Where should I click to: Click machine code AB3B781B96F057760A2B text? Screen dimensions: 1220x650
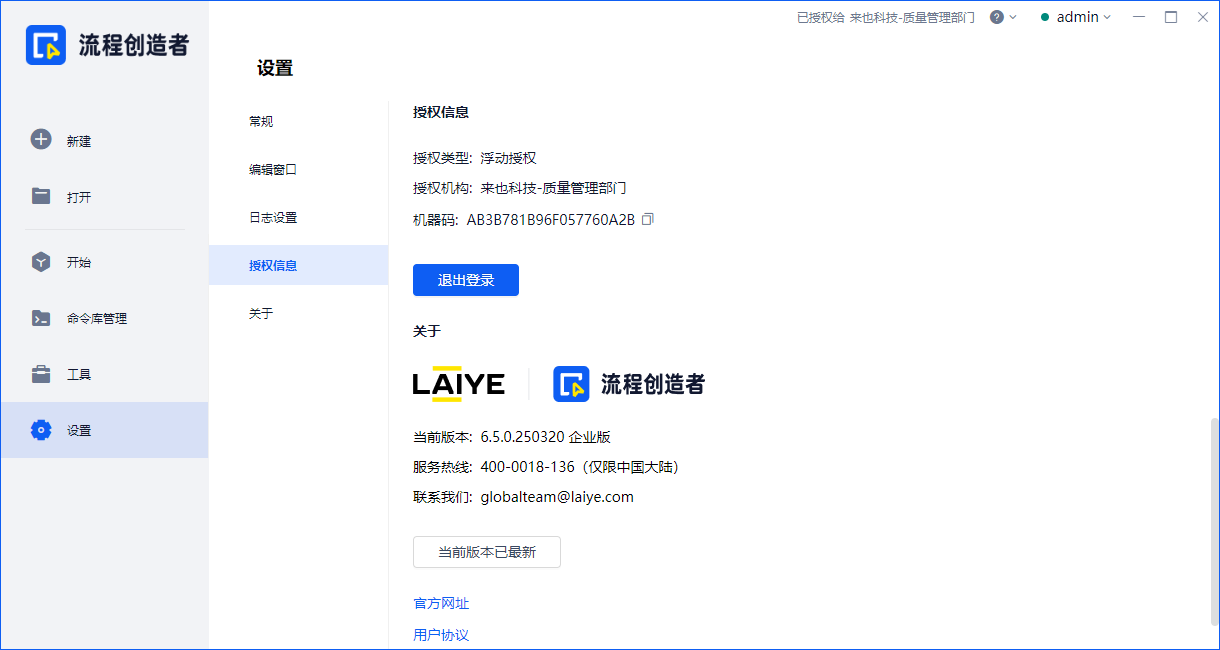pyautogui.click(x=551, y=220)
